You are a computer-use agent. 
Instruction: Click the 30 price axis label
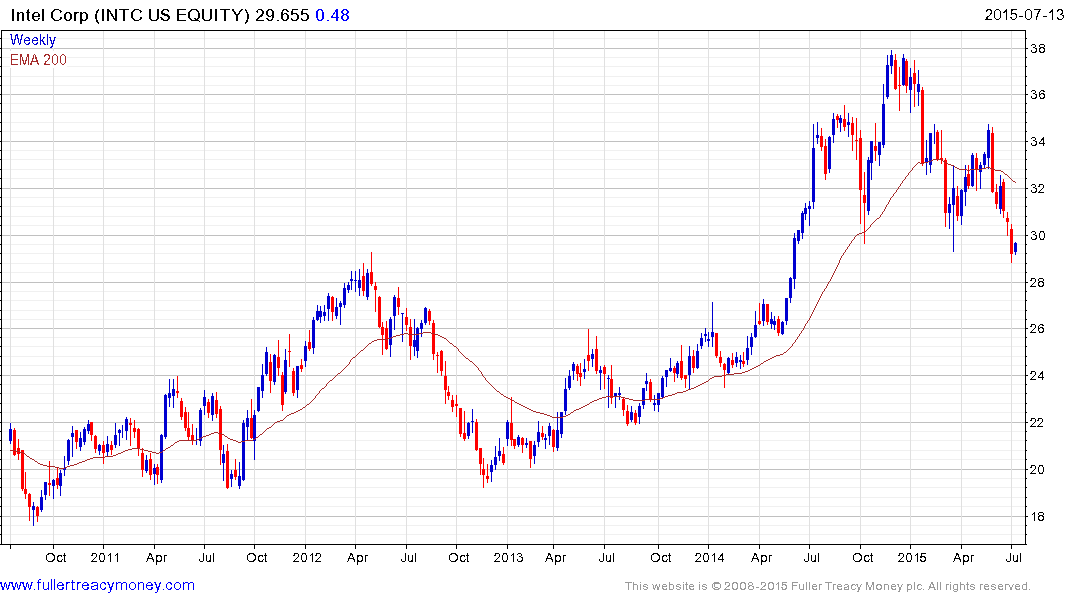coord(1037,236)
